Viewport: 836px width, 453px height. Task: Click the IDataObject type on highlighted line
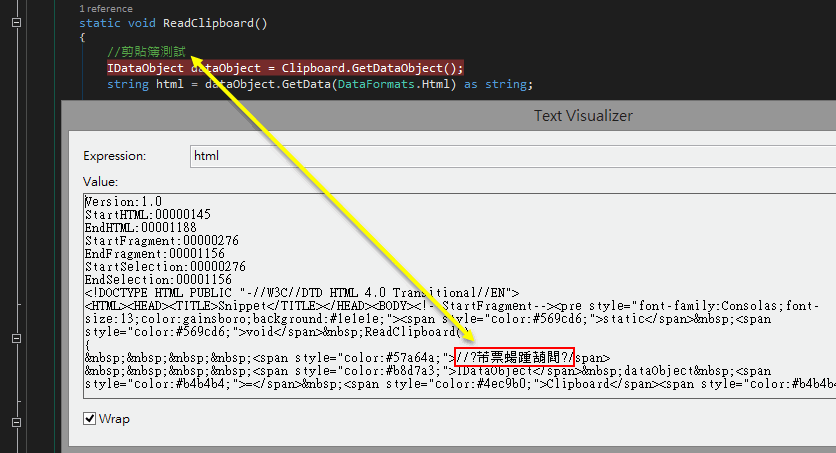[x=145, y=68]
